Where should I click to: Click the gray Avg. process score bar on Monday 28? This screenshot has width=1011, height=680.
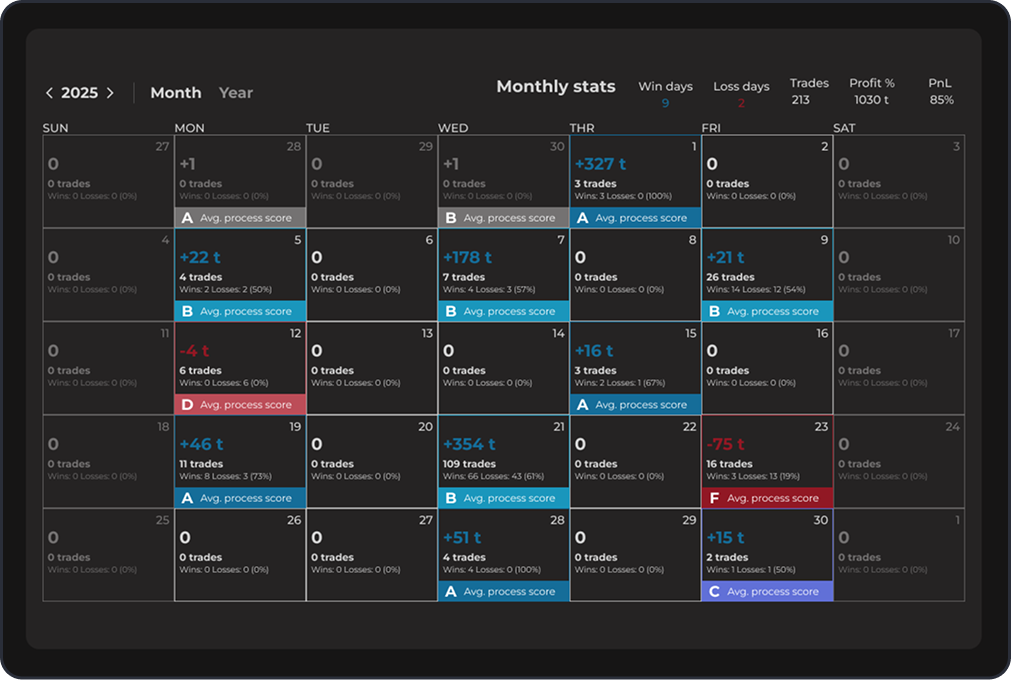click(245, 218)
